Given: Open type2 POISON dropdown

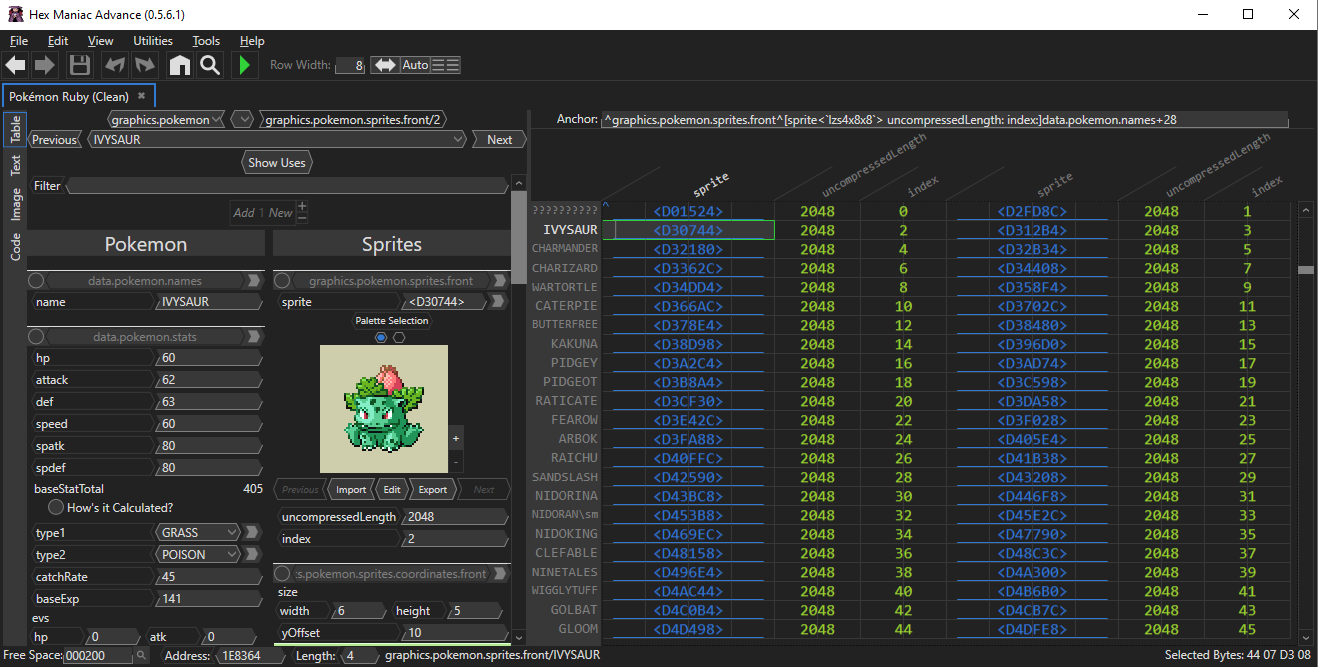Looking at the screenshot, I should 198,554.
